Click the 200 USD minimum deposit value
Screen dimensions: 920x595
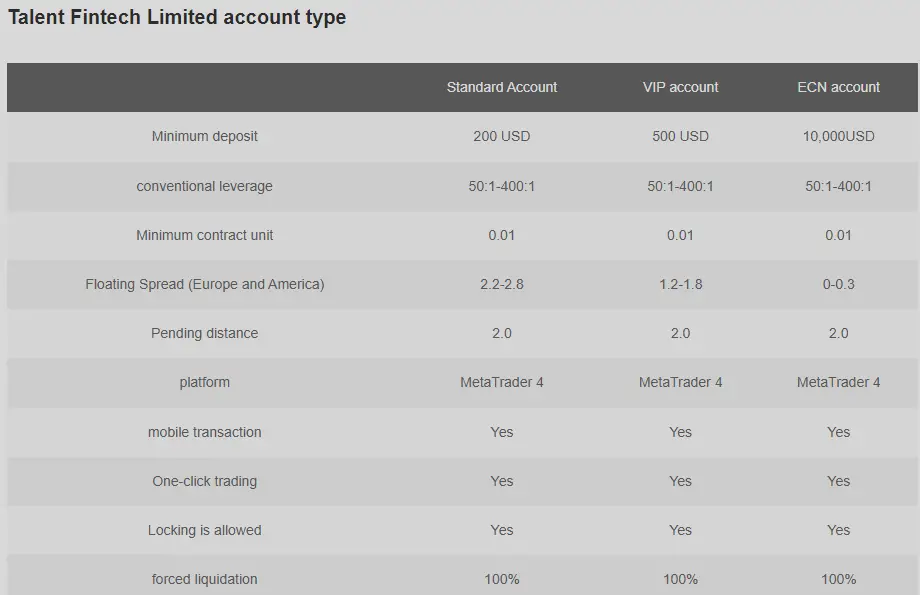click(x=502, y=136)
